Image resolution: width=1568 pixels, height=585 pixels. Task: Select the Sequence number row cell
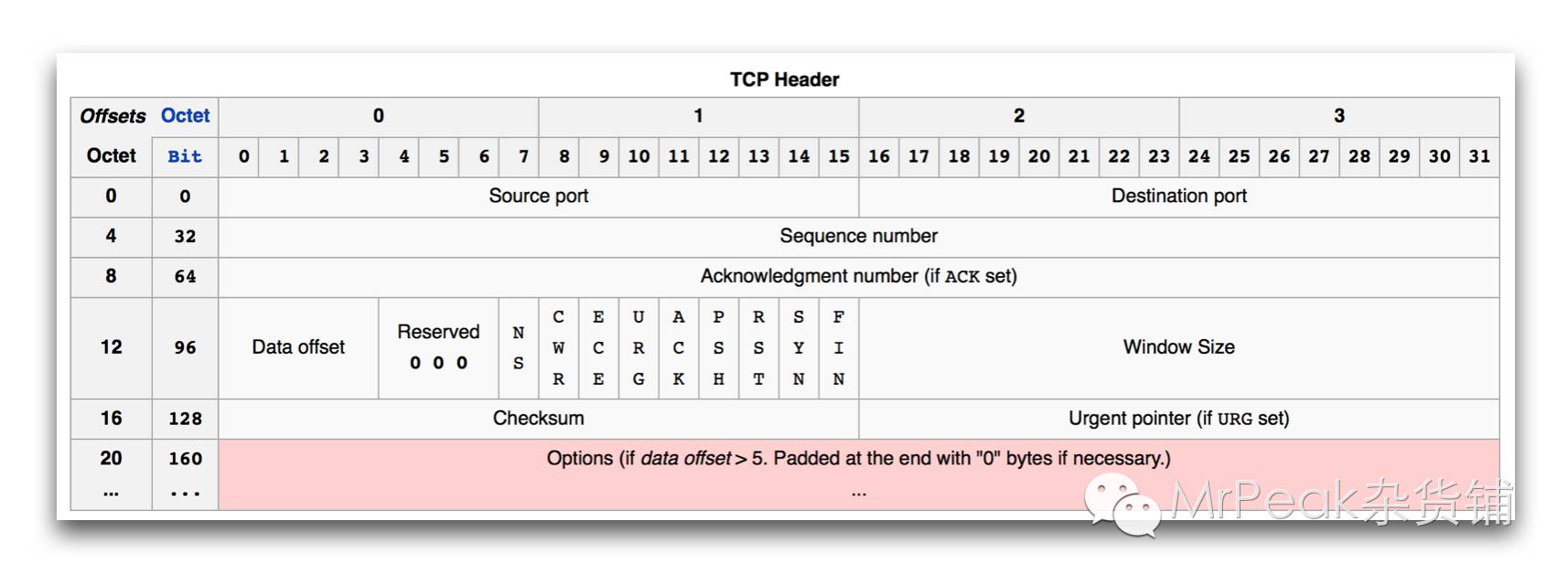point(858,237)
